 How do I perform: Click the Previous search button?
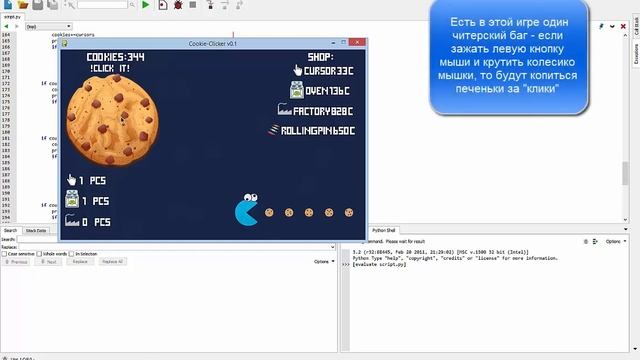pyautogui.click(x=16, y=262)
